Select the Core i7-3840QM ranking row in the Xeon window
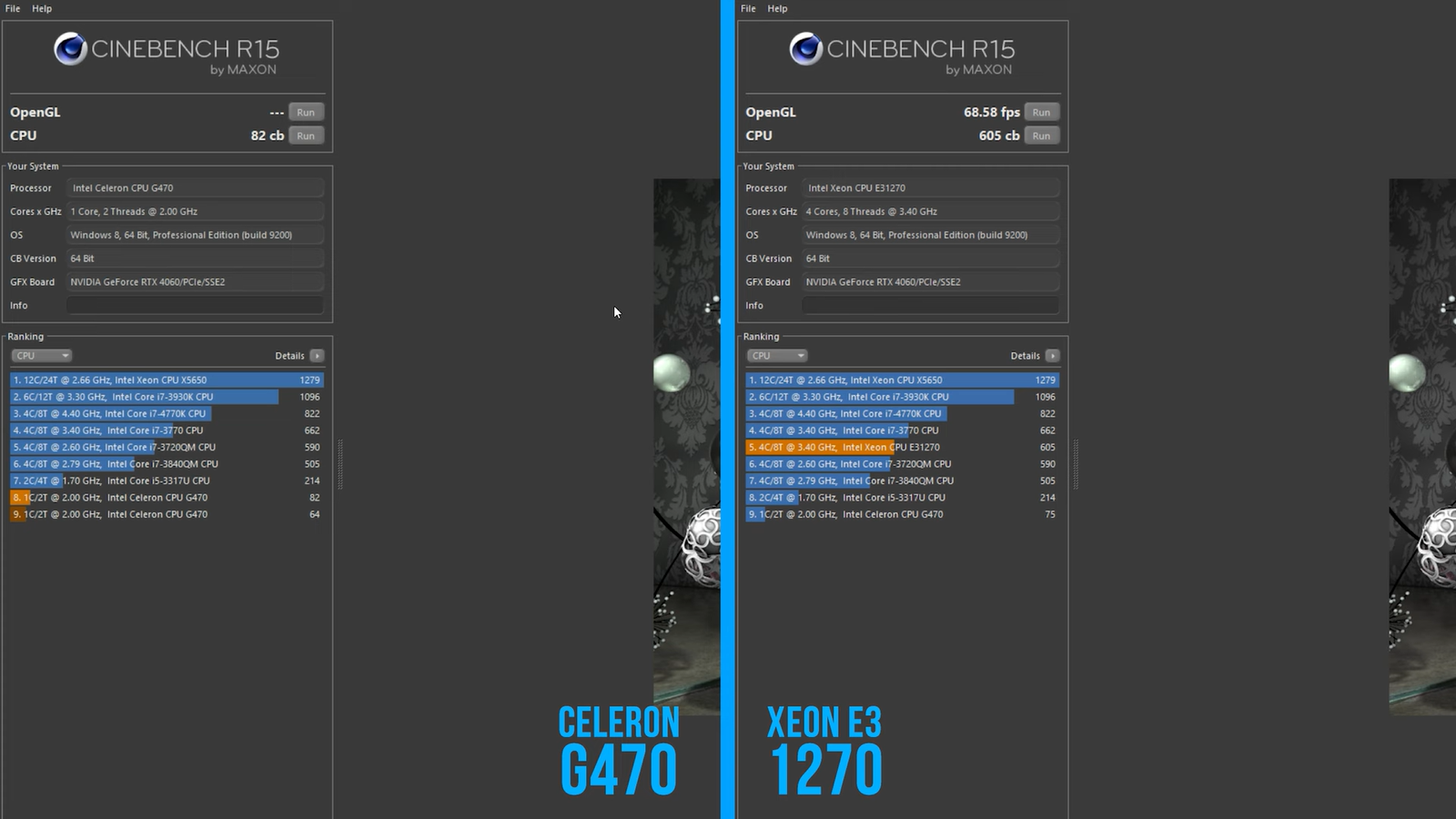The width and height of the screenshot is (1456, 819). [x=902, y=480]
